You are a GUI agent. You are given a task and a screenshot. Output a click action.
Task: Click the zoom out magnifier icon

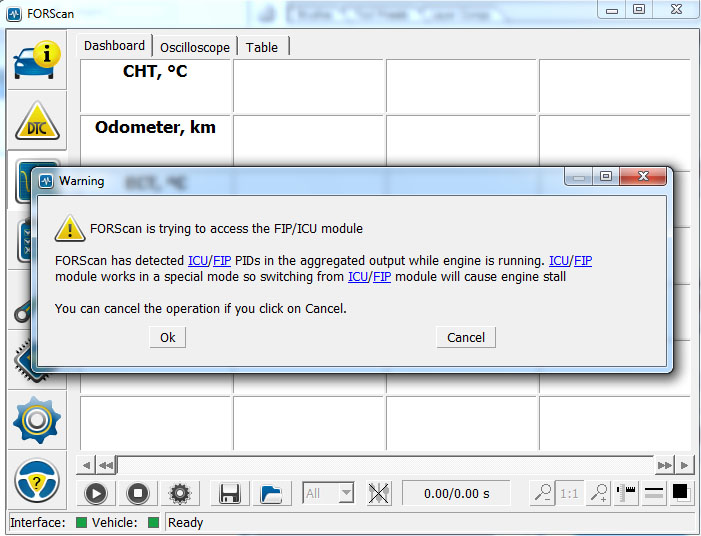tap(542, 493)
